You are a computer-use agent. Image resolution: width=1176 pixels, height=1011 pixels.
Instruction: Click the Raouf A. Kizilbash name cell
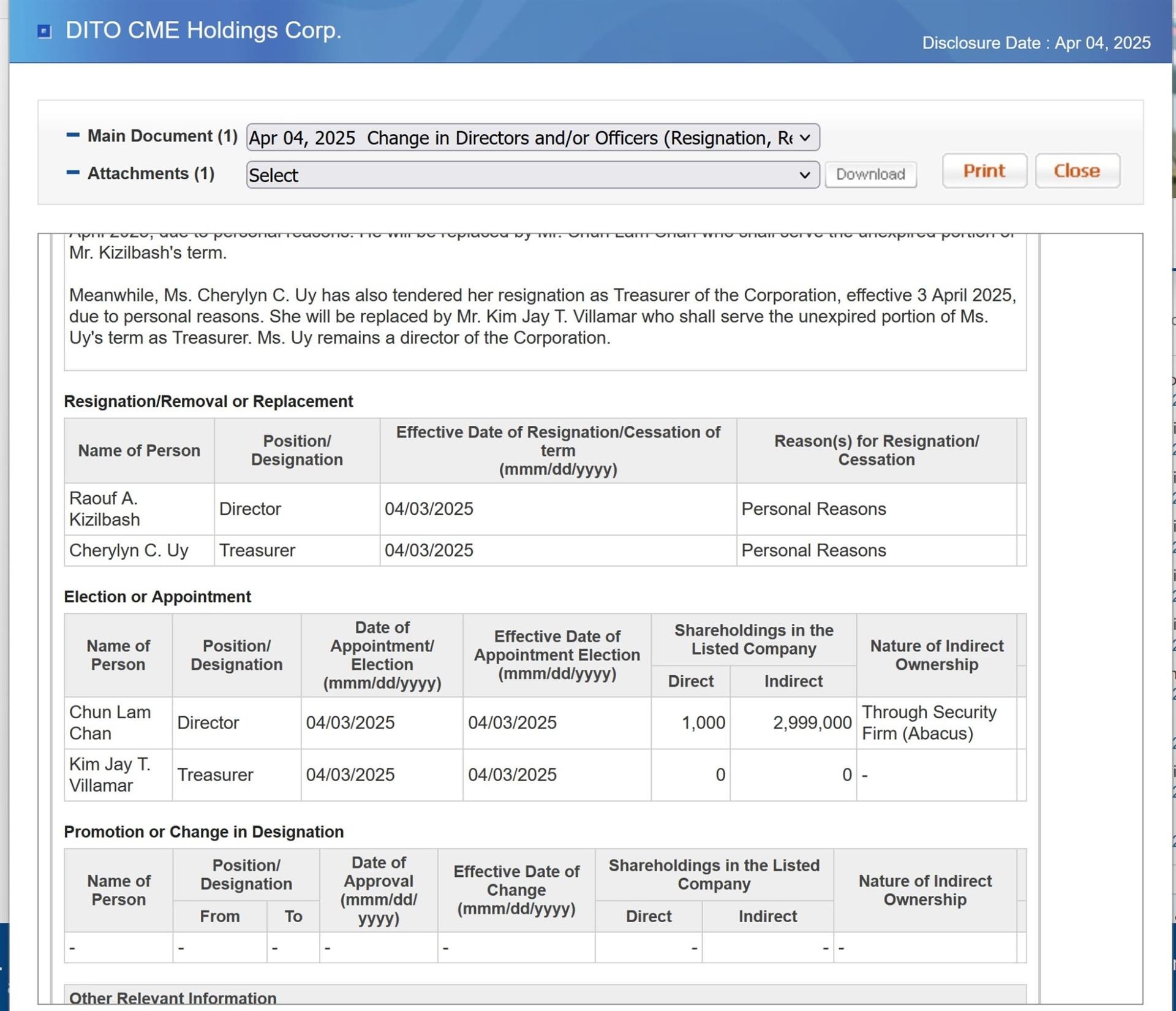[x=139, y=509]
